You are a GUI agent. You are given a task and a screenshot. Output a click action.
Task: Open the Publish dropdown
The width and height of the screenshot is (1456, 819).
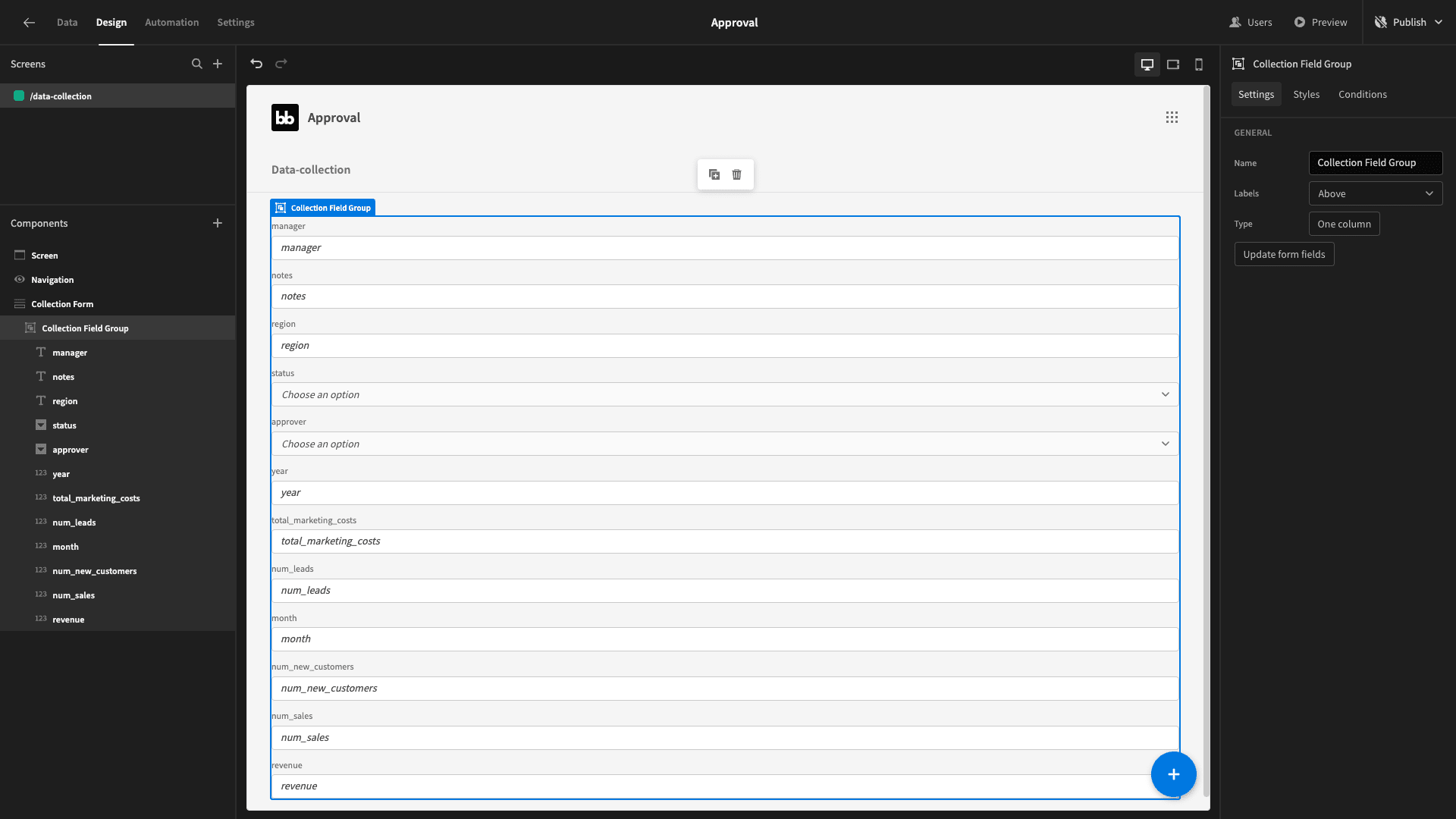click(x=1408, y=23)
